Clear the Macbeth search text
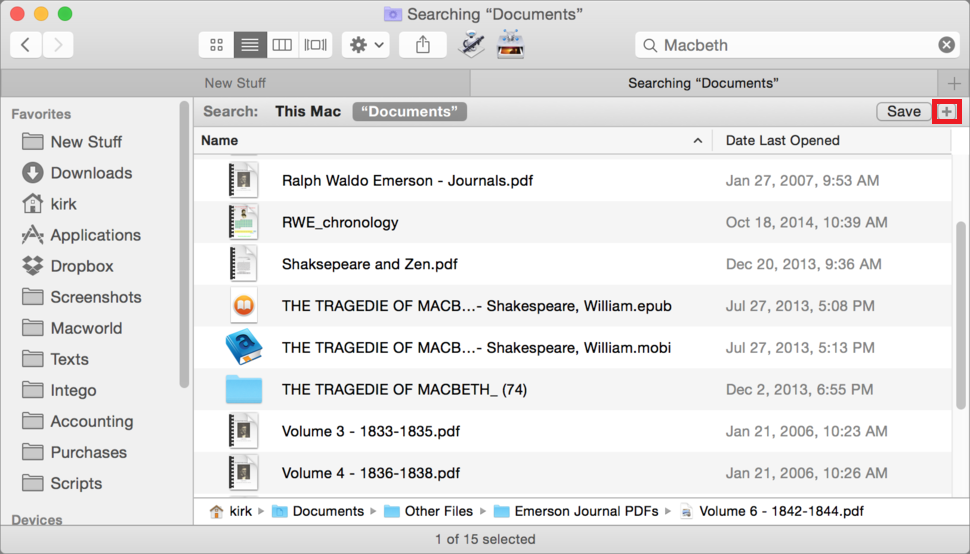This screenshot has height=554, width=970. pyautogui.click(x=946, y=45)
